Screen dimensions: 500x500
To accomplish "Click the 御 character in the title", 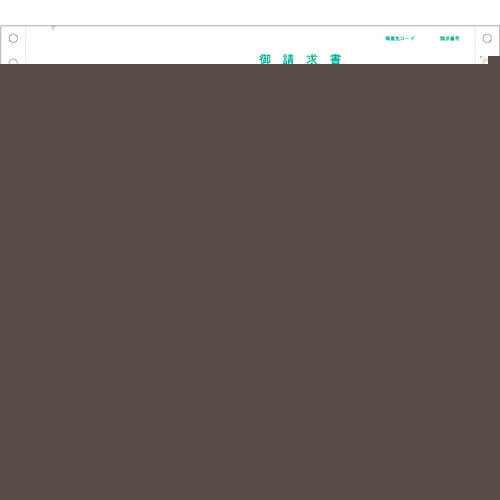I will (265, 59).
